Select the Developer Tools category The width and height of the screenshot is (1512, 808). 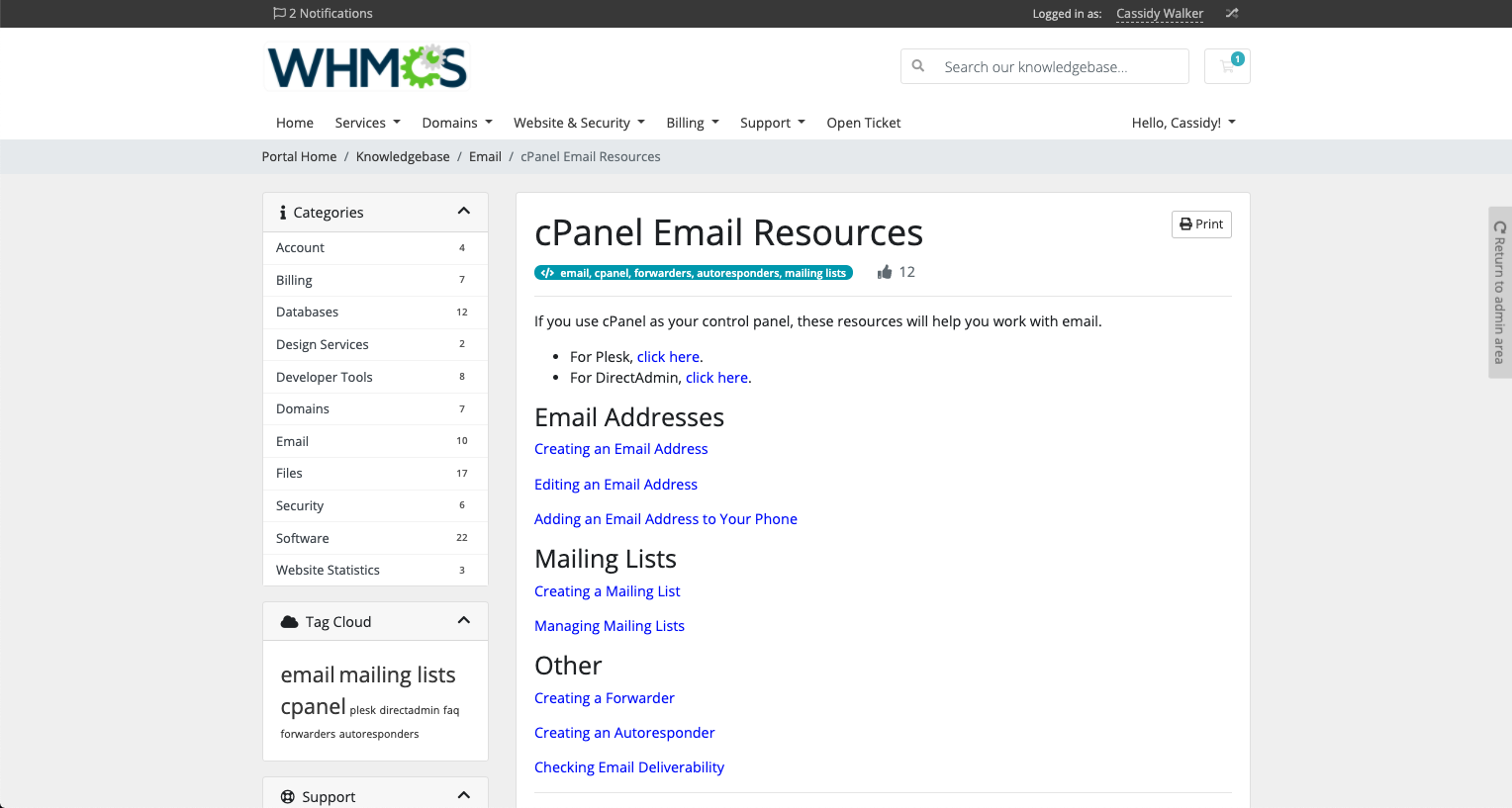coord(375,377)
